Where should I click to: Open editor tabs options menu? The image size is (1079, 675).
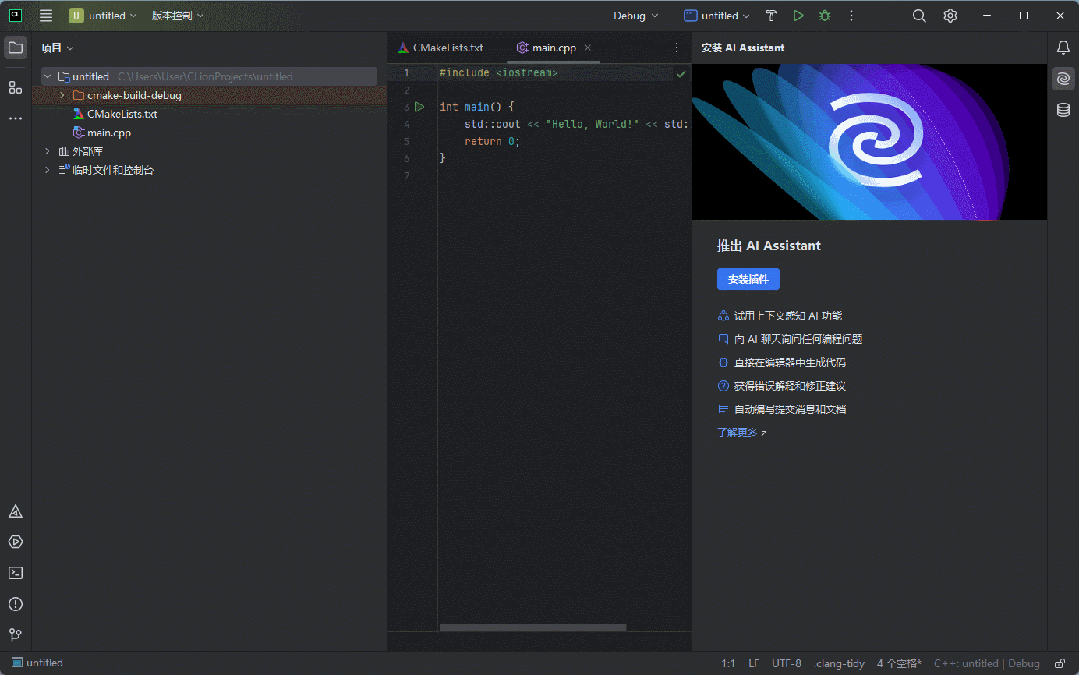(x=676, y=47)
